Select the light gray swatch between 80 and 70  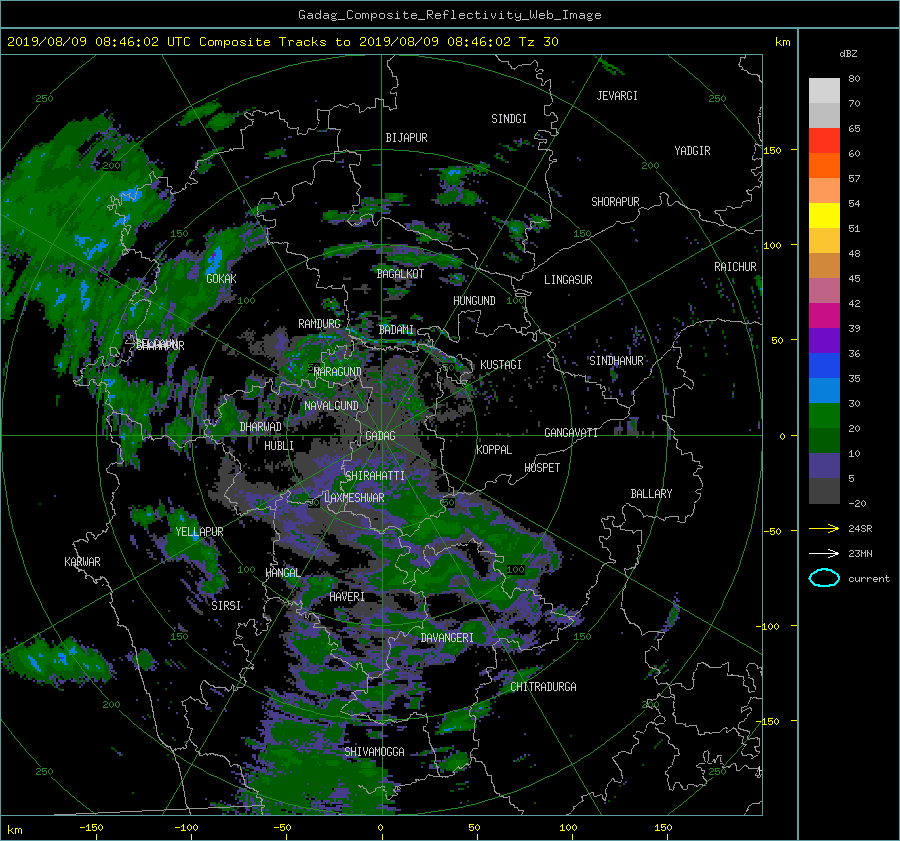824,90
